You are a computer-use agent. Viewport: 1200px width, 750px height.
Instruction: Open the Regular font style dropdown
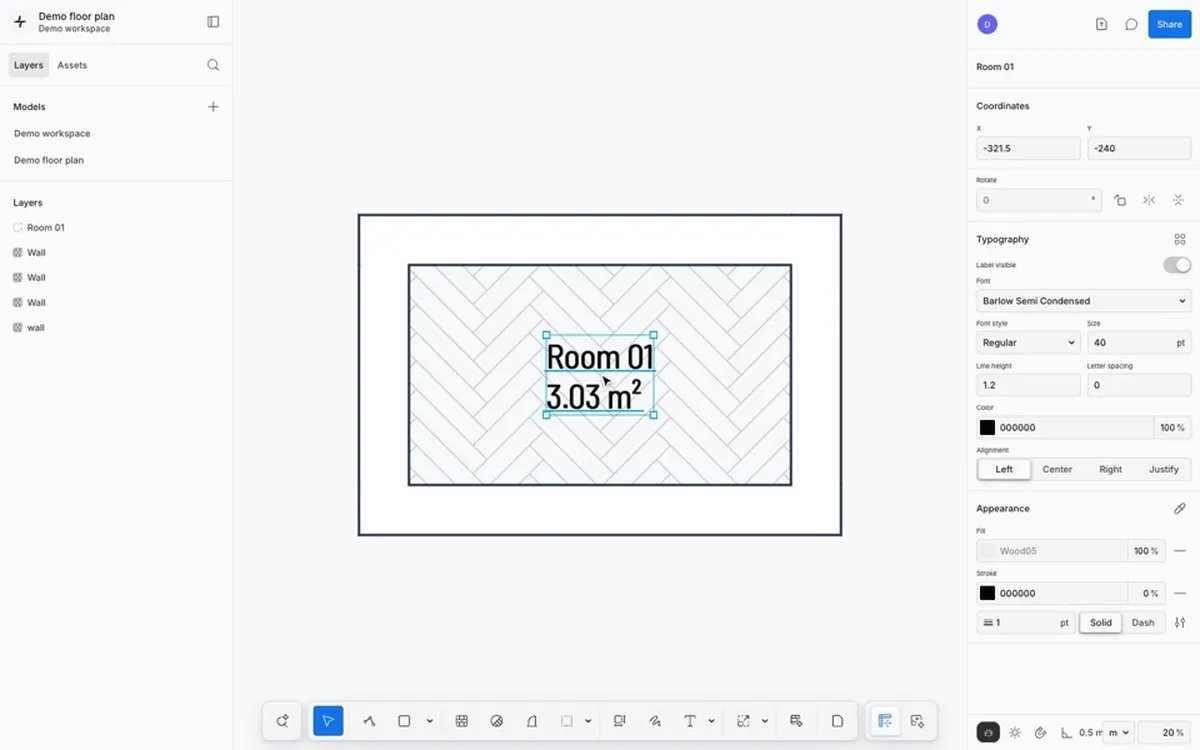[x=1028, y=343]
